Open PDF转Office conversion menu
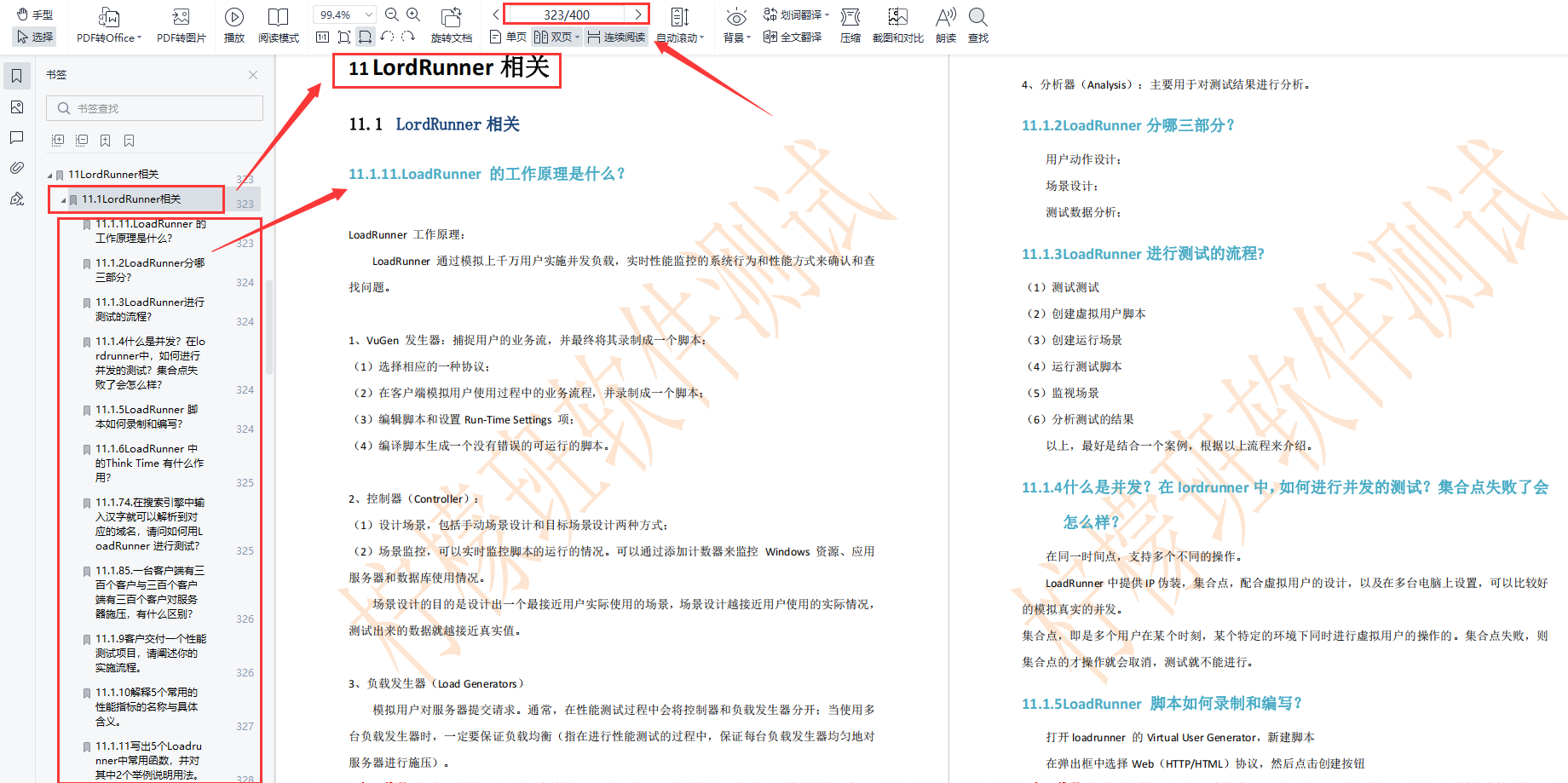Screen dimensions: 1568x783 (x=109, y=26)
